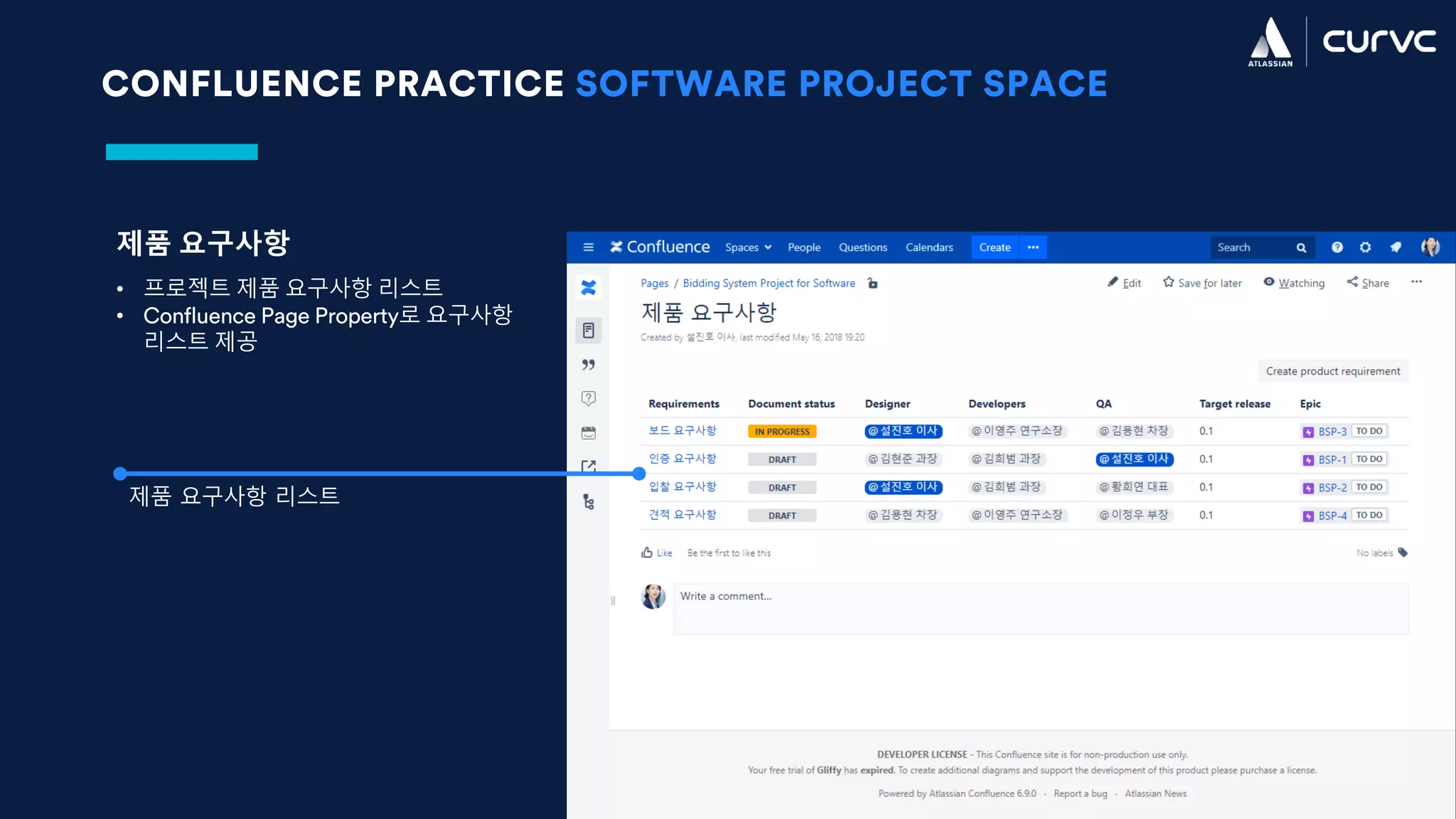This screenshot has height=819, width=1456.
Task: Open Blog quote icon in sidebar
Action: coord(589,365)
